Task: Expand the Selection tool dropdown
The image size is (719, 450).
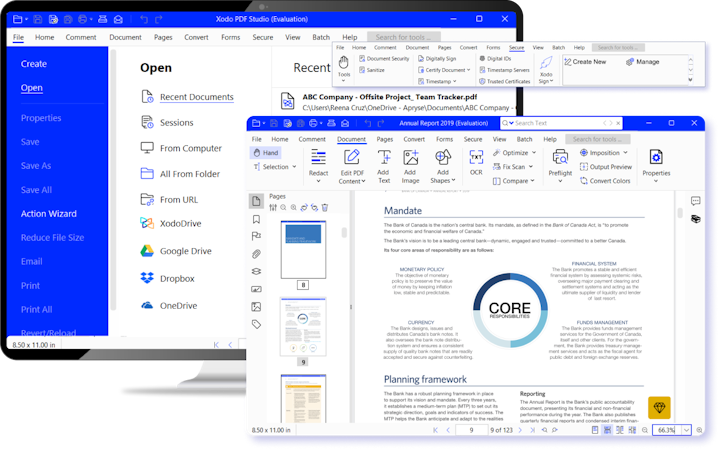Action: pyautogui.click(x=294, y=167)
